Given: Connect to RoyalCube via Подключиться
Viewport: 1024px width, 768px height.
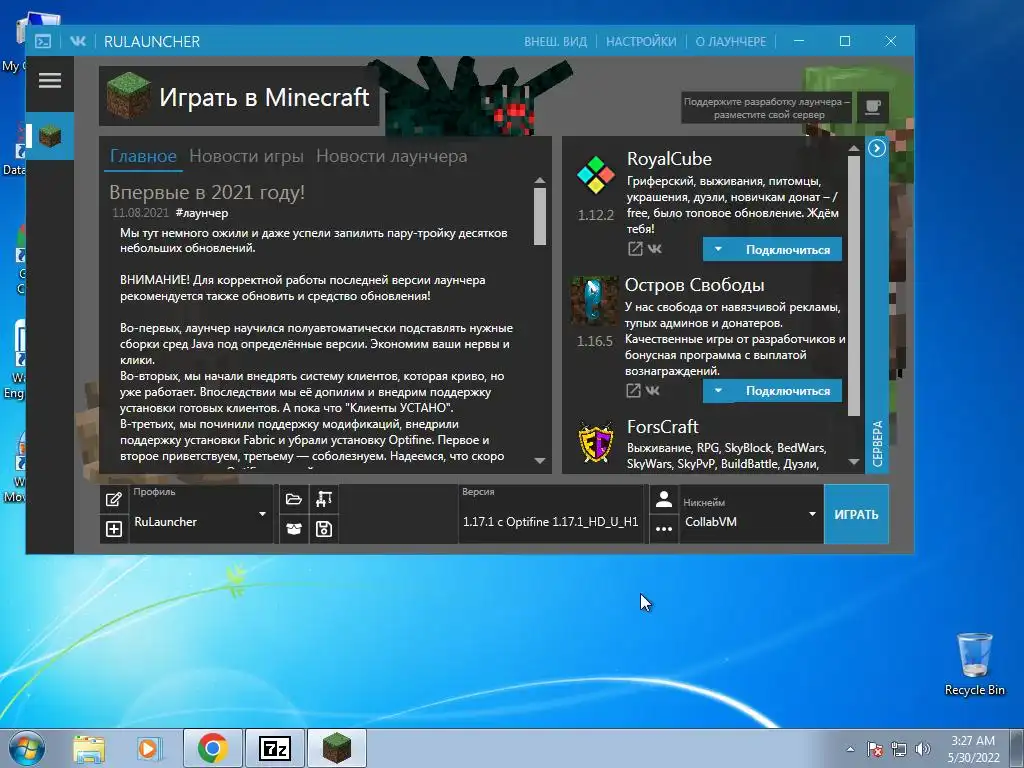Looking at the screenshot, I should tap(788, 249).
